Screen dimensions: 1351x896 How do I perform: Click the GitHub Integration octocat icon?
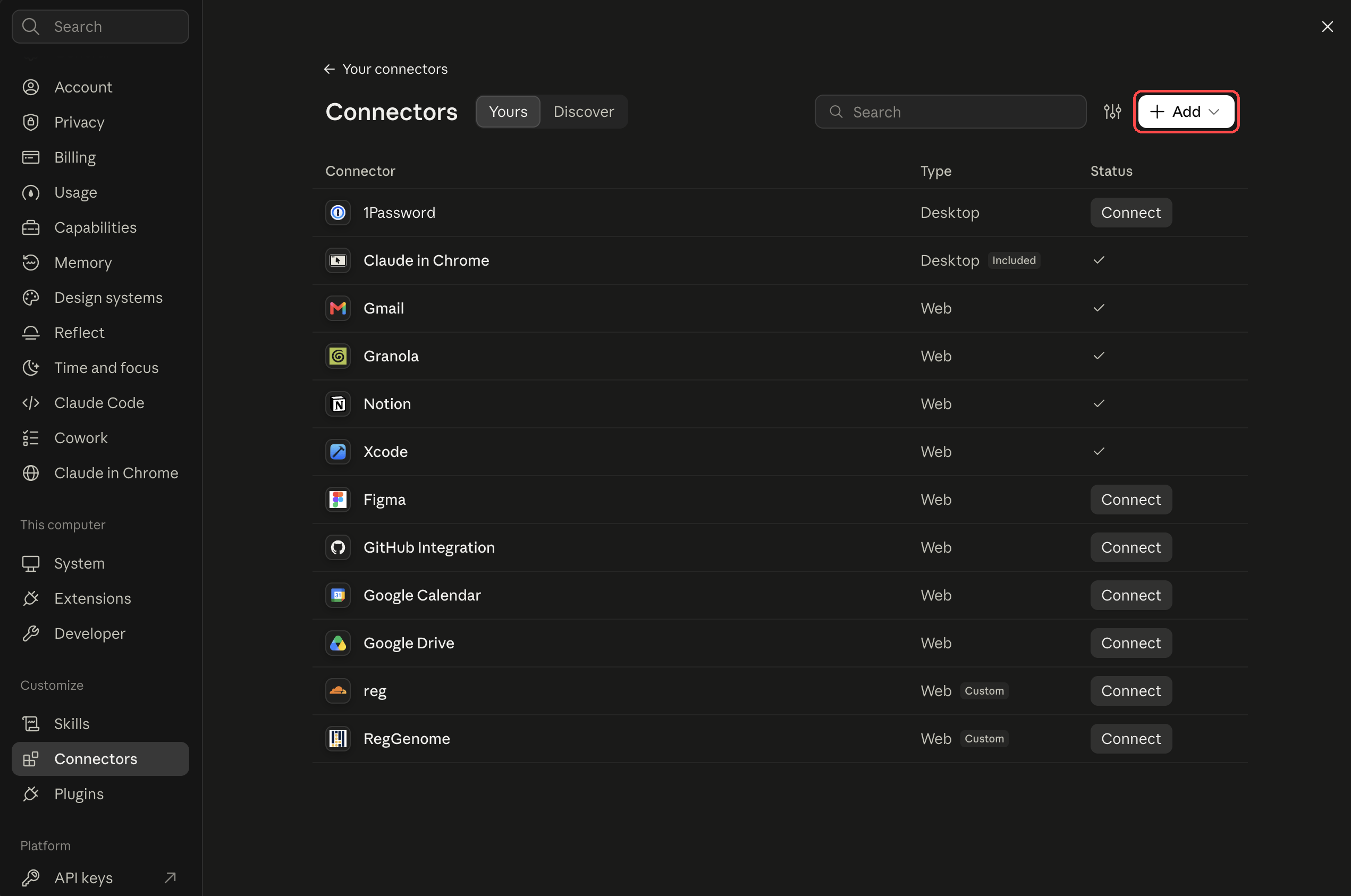point(338,547)
